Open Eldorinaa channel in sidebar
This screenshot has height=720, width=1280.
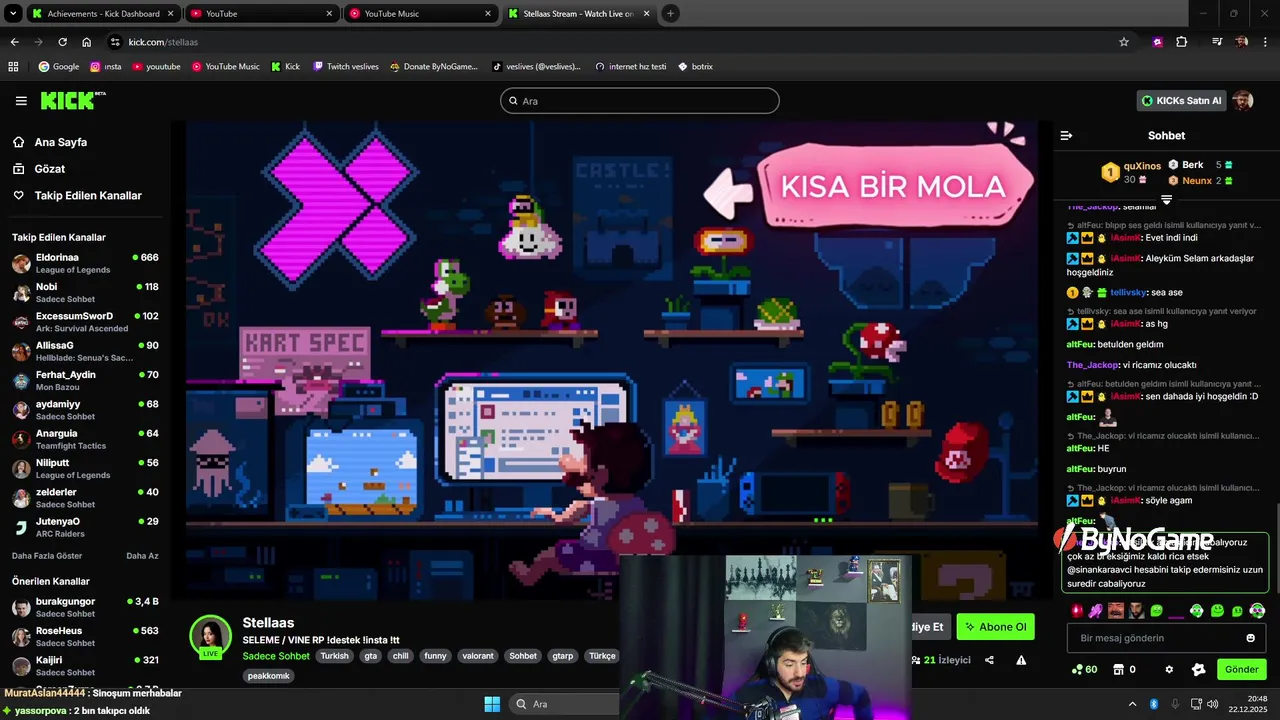pos(85,263)
